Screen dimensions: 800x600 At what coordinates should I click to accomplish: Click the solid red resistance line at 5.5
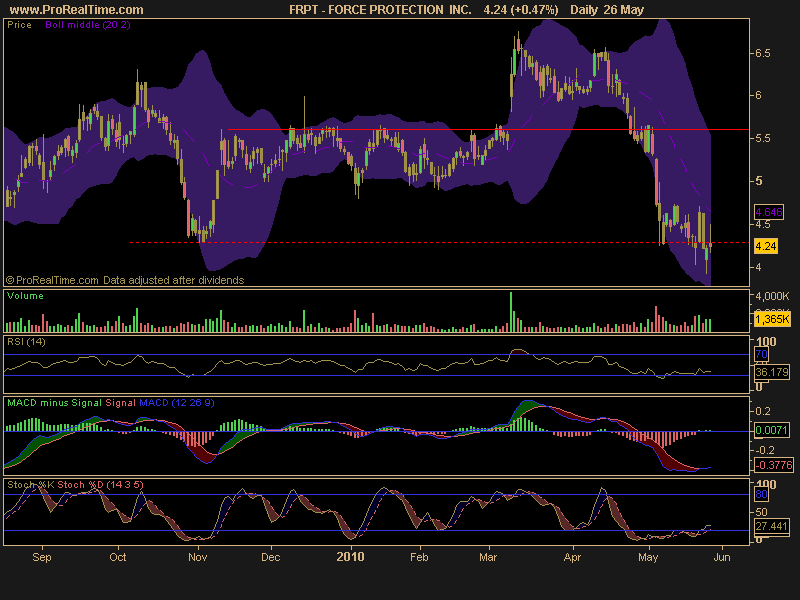pyautogui.click(x=488, y=130)
